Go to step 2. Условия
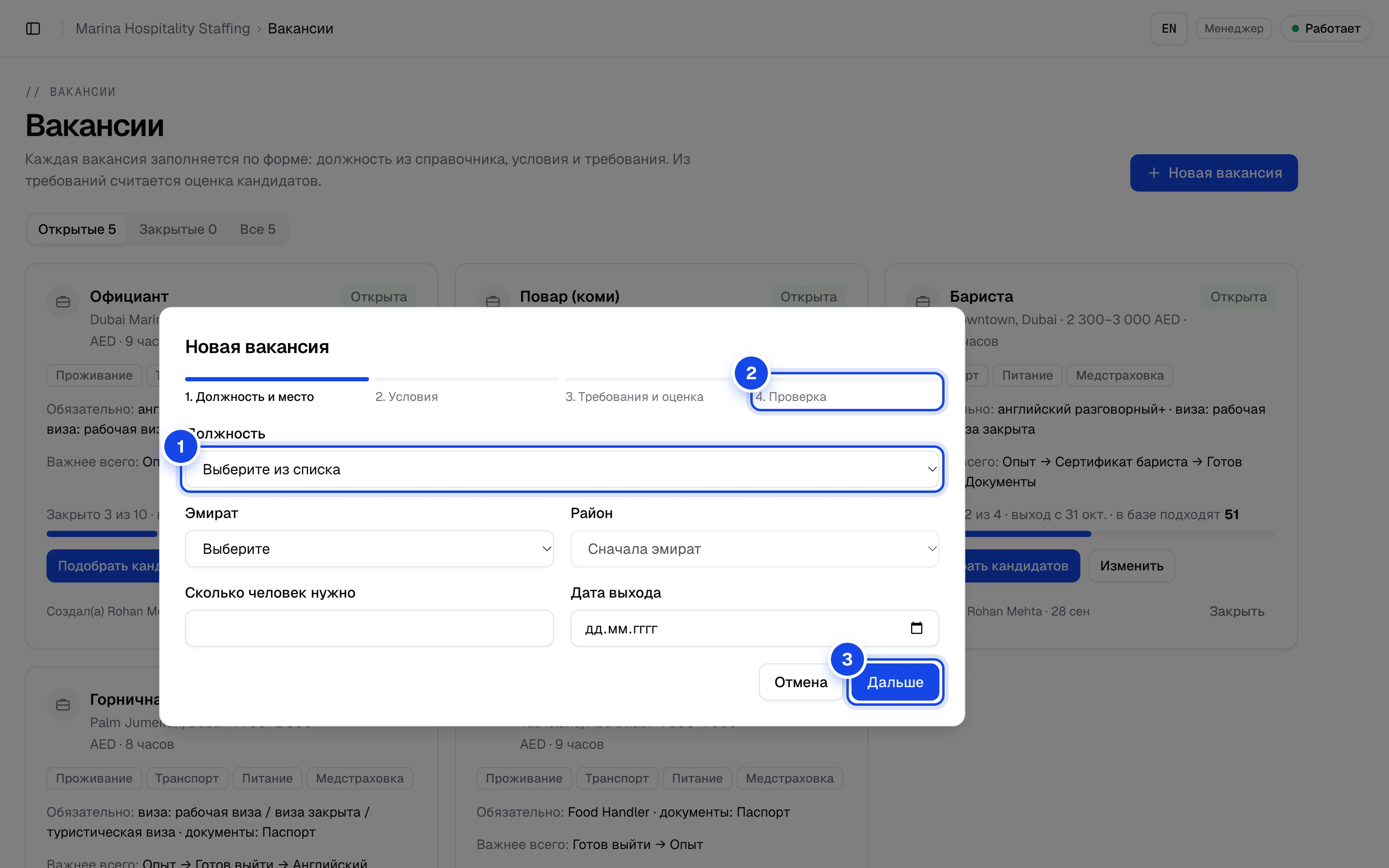This screenshot has width=1389, height=868. coord(467,390)
